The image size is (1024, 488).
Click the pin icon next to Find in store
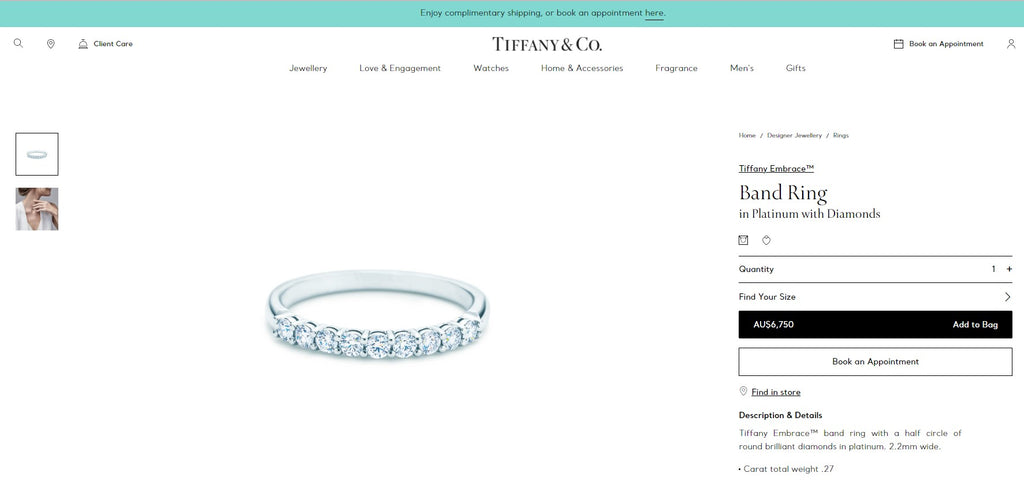[743, 391]
